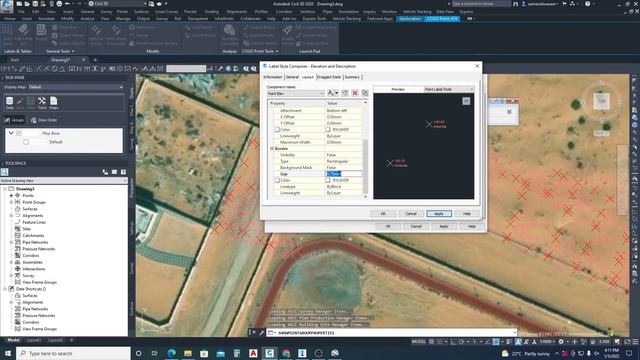640x360 pixels.
Task: Delete the component with red X icon
Action: pos(355,93)
